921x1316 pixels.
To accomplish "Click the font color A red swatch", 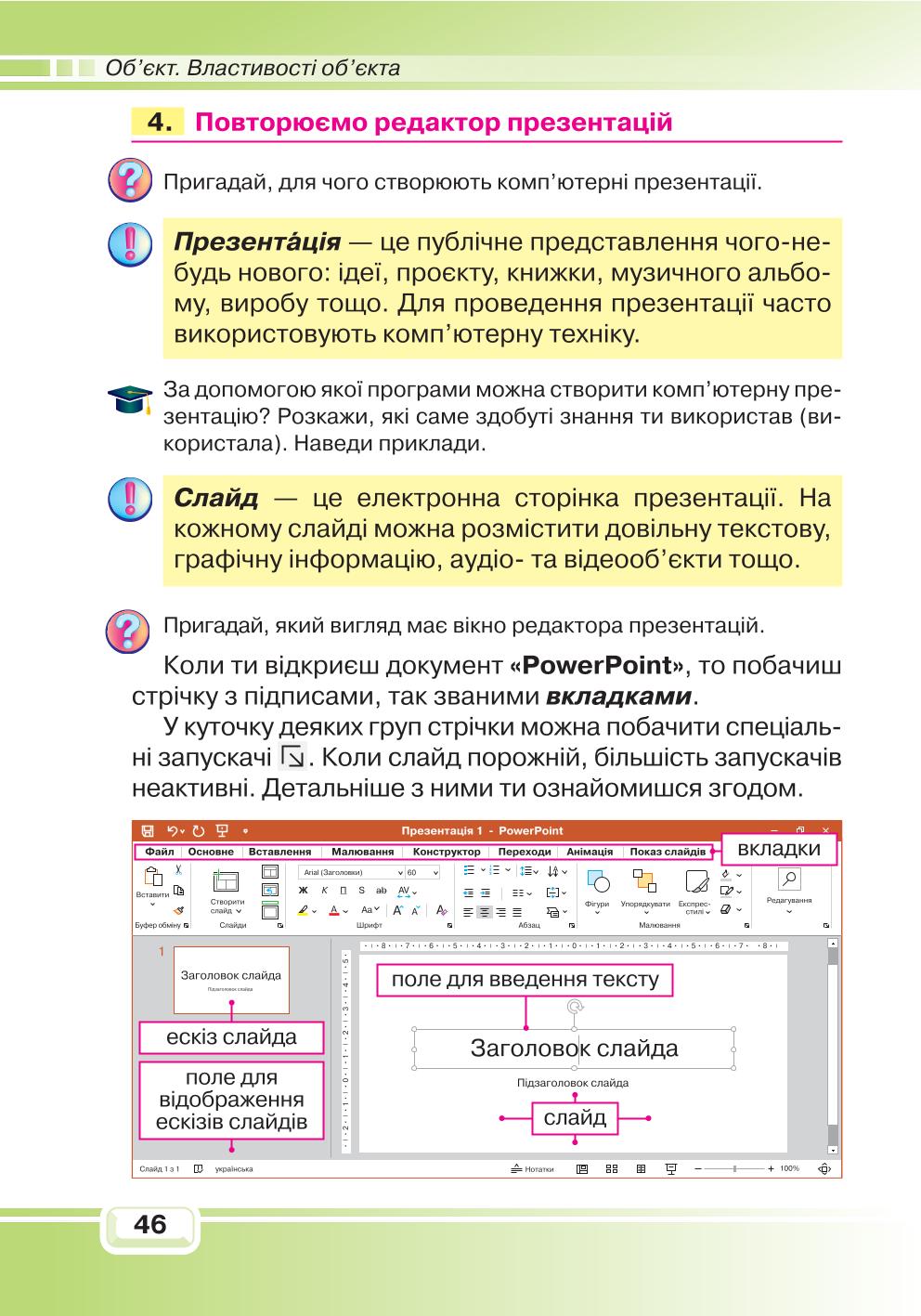I will pos(334,910).
